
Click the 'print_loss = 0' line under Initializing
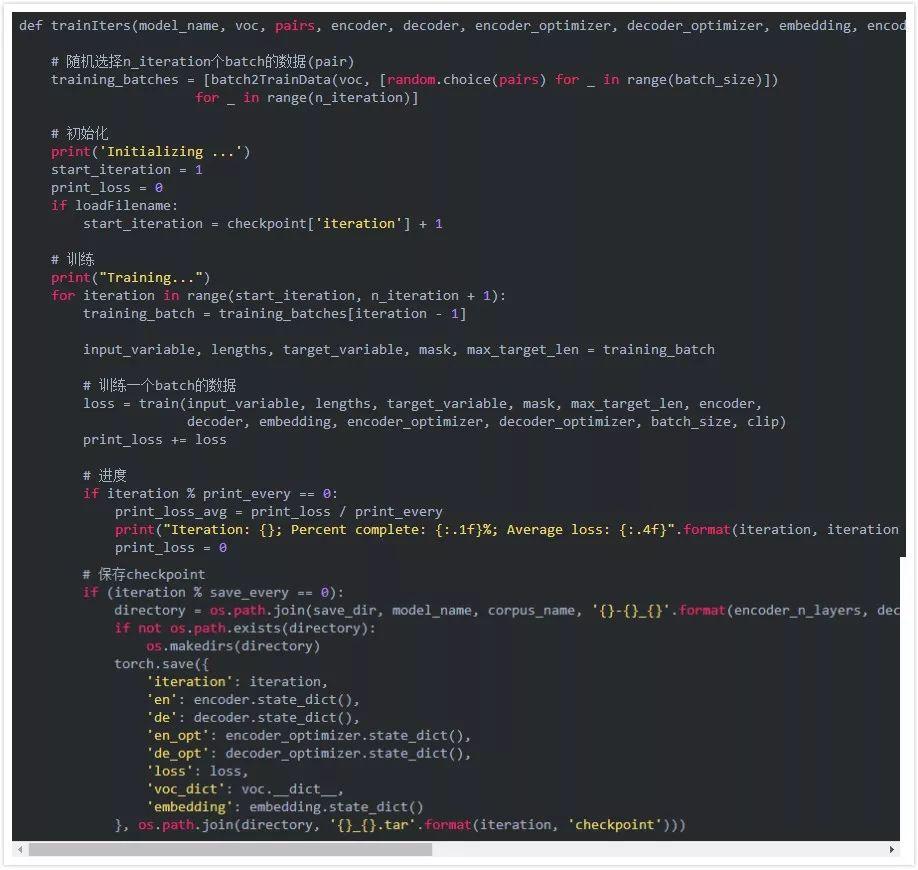coord(107,188)
